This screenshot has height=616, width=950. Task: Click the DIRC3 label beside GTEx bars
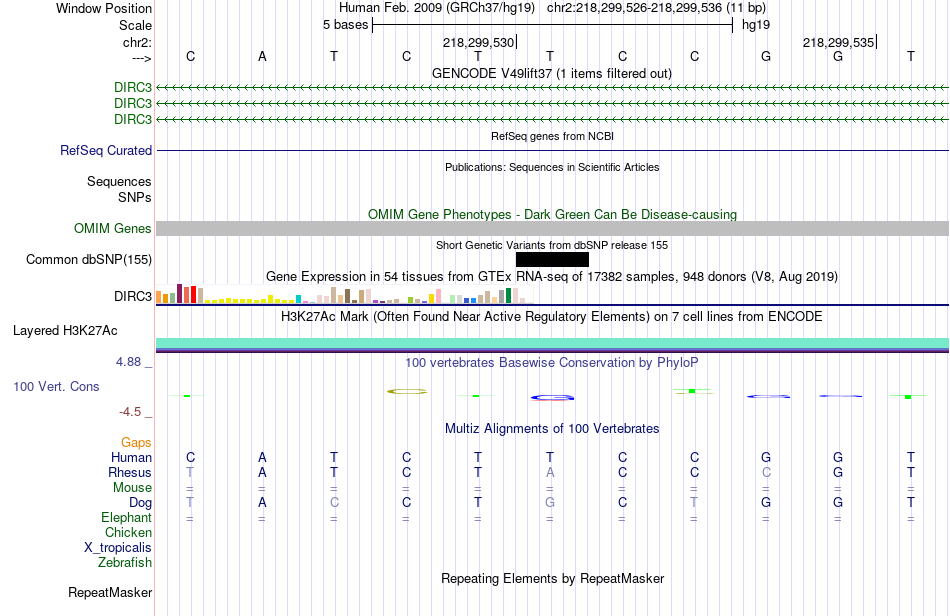coord(133,296)
